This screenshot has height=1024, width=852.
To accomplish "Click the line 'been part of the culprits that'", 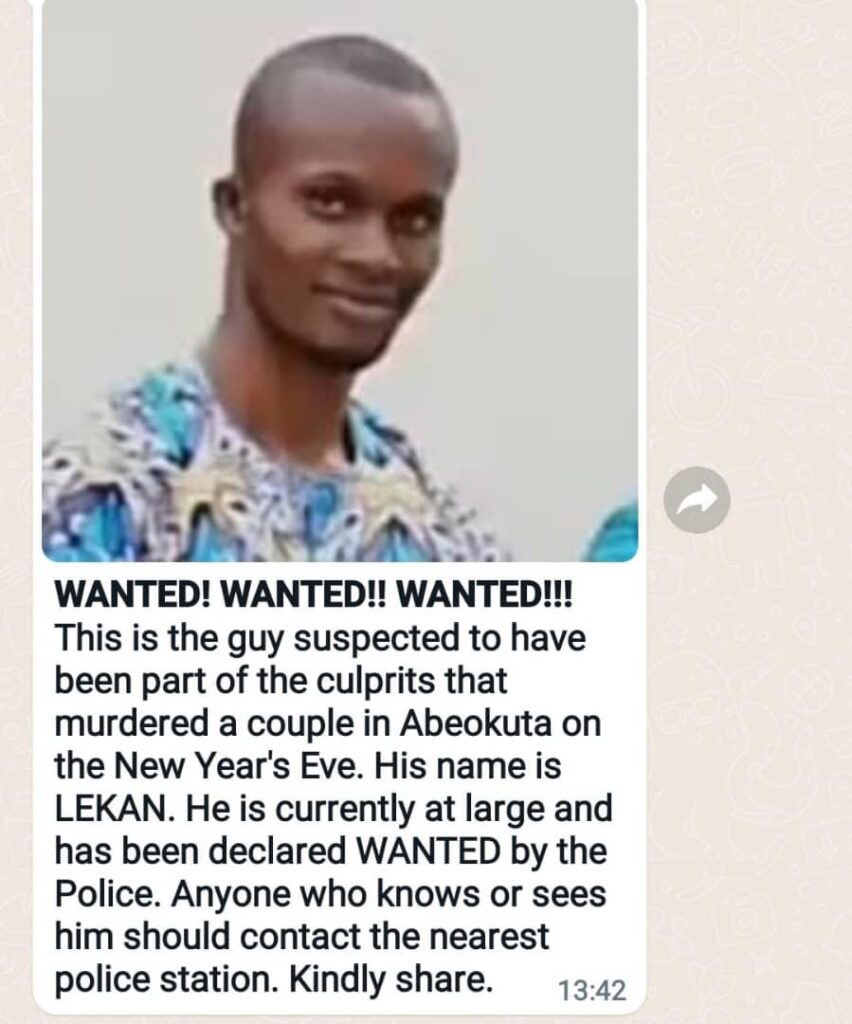I will click(281, 681).
